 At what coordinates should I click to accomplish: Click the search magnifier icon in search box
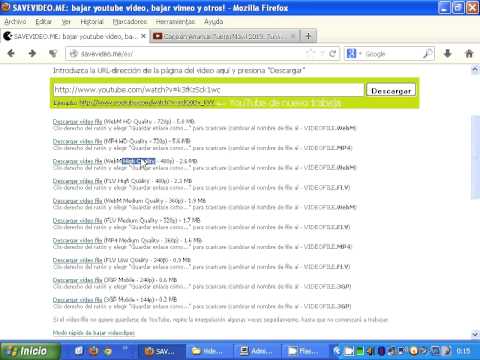click(x=428, y=53)
